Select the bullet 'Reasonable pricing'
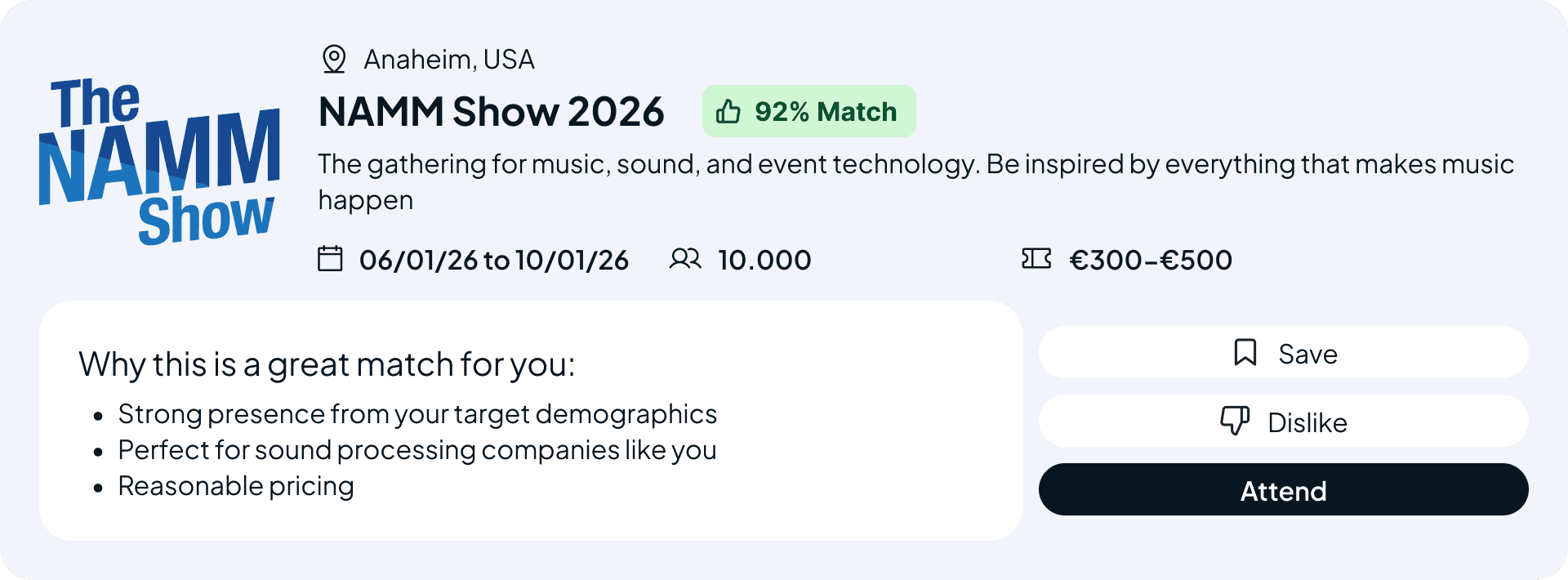 pyautogui.click(x=235, y=484)
